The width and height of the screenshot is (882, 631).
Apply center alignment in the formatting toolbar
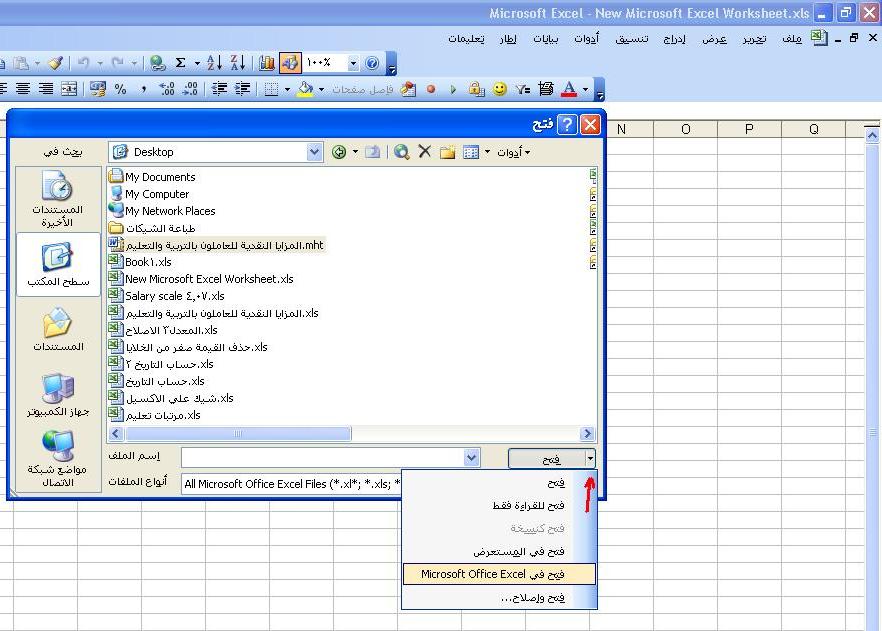(23, 89)
